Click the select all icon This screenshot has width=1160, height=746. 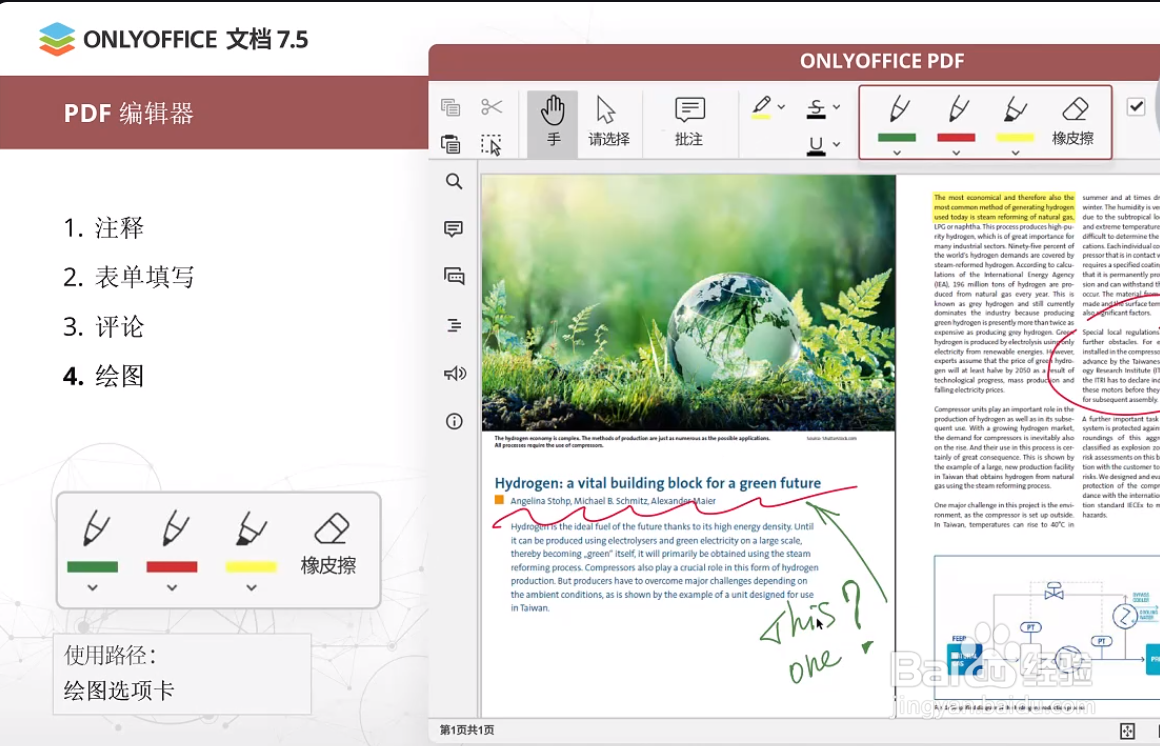[x=491, y=144]
